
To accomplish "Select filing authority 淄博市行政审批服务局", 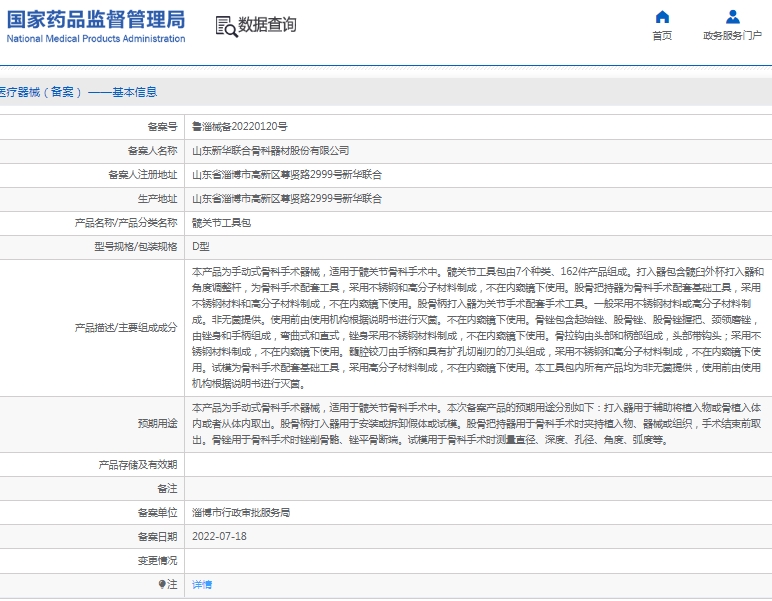I will point(241,512).
